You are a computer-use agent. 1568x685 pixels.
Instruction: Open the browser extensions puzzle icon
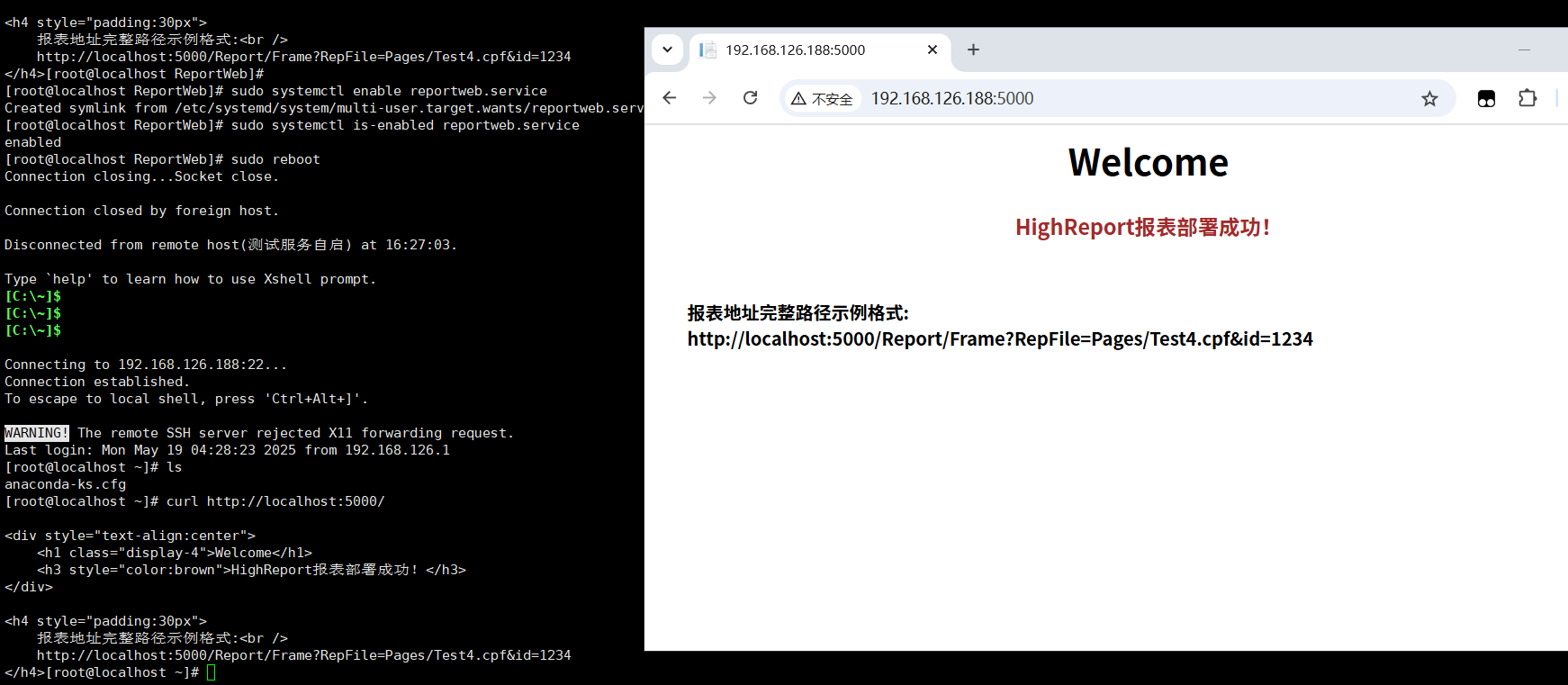coord(1527,98)
